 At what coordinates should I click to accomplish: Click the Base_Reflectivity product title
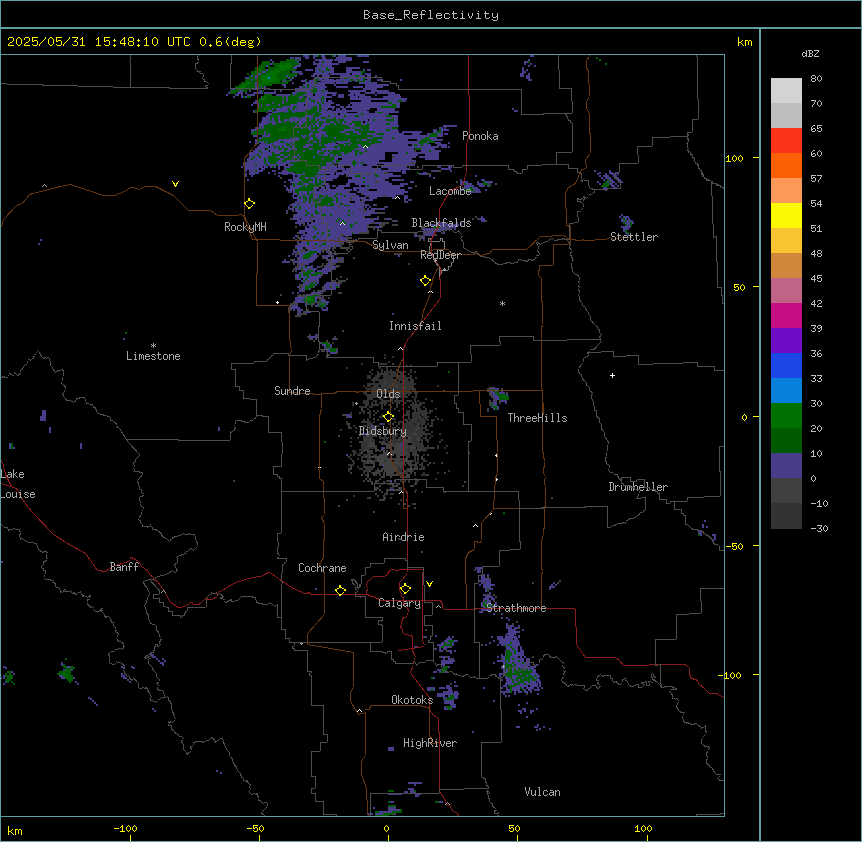coord(431,15)
